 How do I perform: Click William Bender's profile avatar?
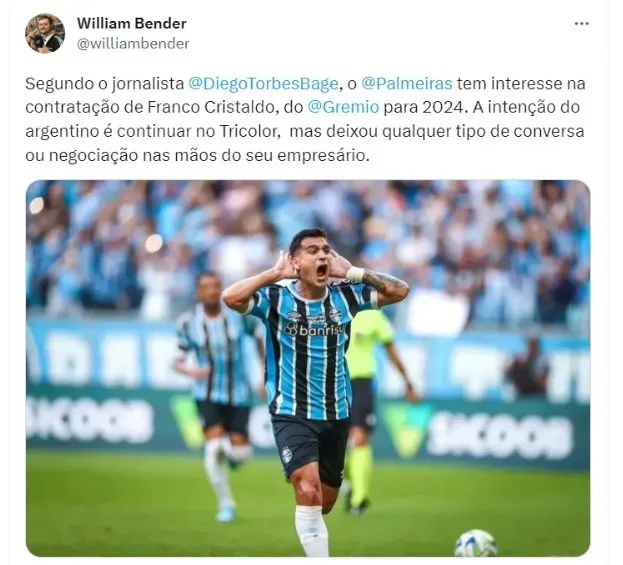tap(45, 33)
